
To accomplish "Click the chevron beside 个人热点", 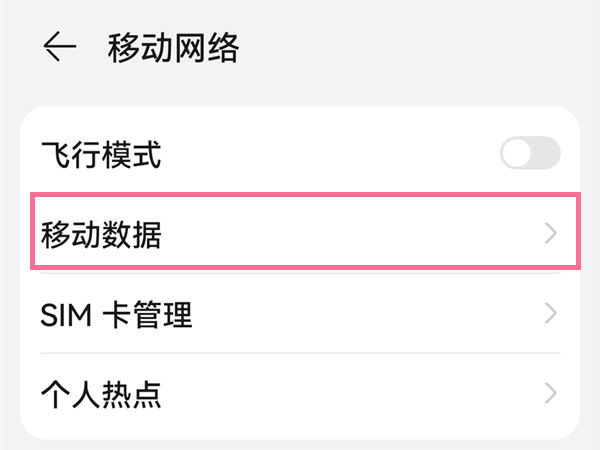I will click(x=550, y=393).
